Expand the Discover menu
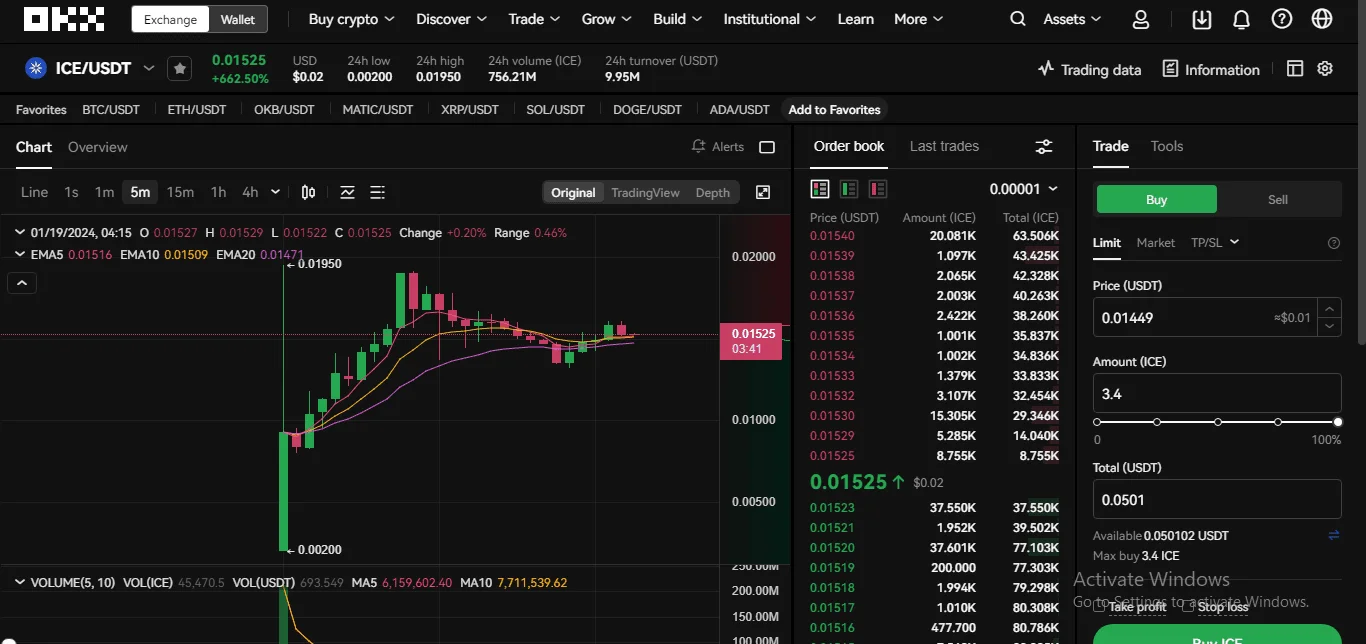 (451, 19)
